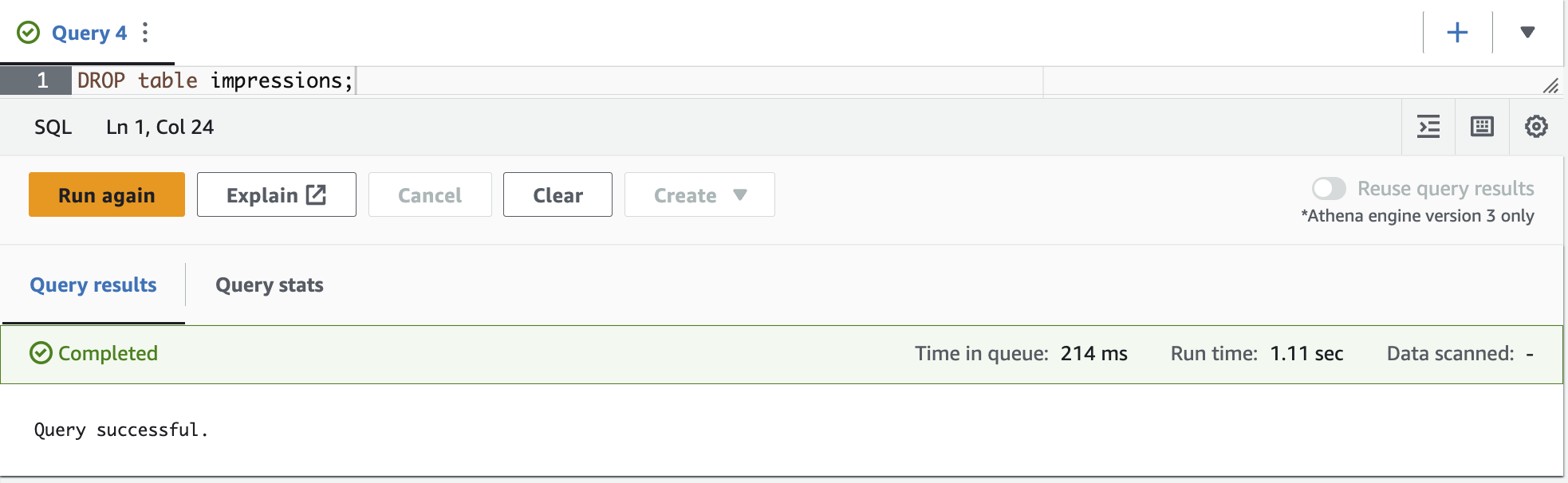
Task: Add a new query tab with plus icon
Action: pyautogui.click(x=1457, y=33)
